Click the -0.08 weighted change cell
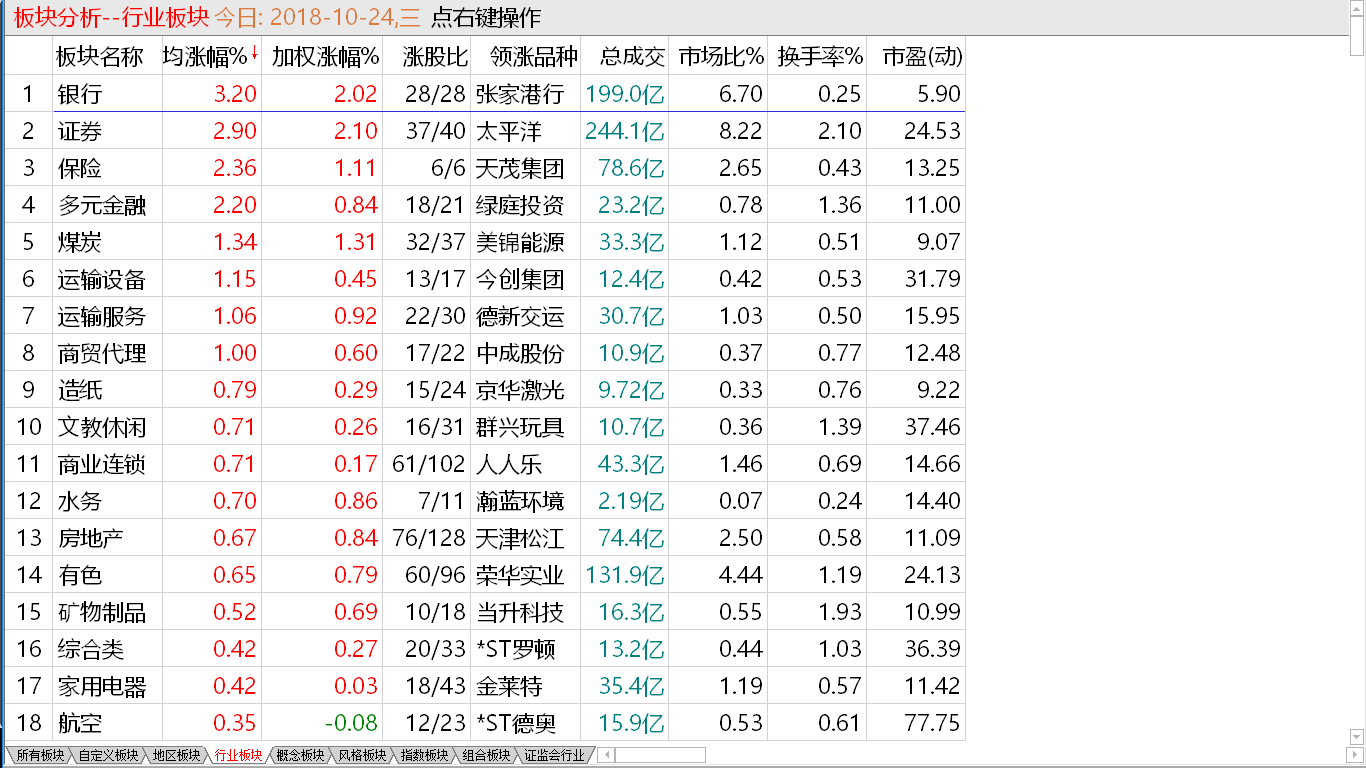1366x768 pixels. tap(350, 723)
